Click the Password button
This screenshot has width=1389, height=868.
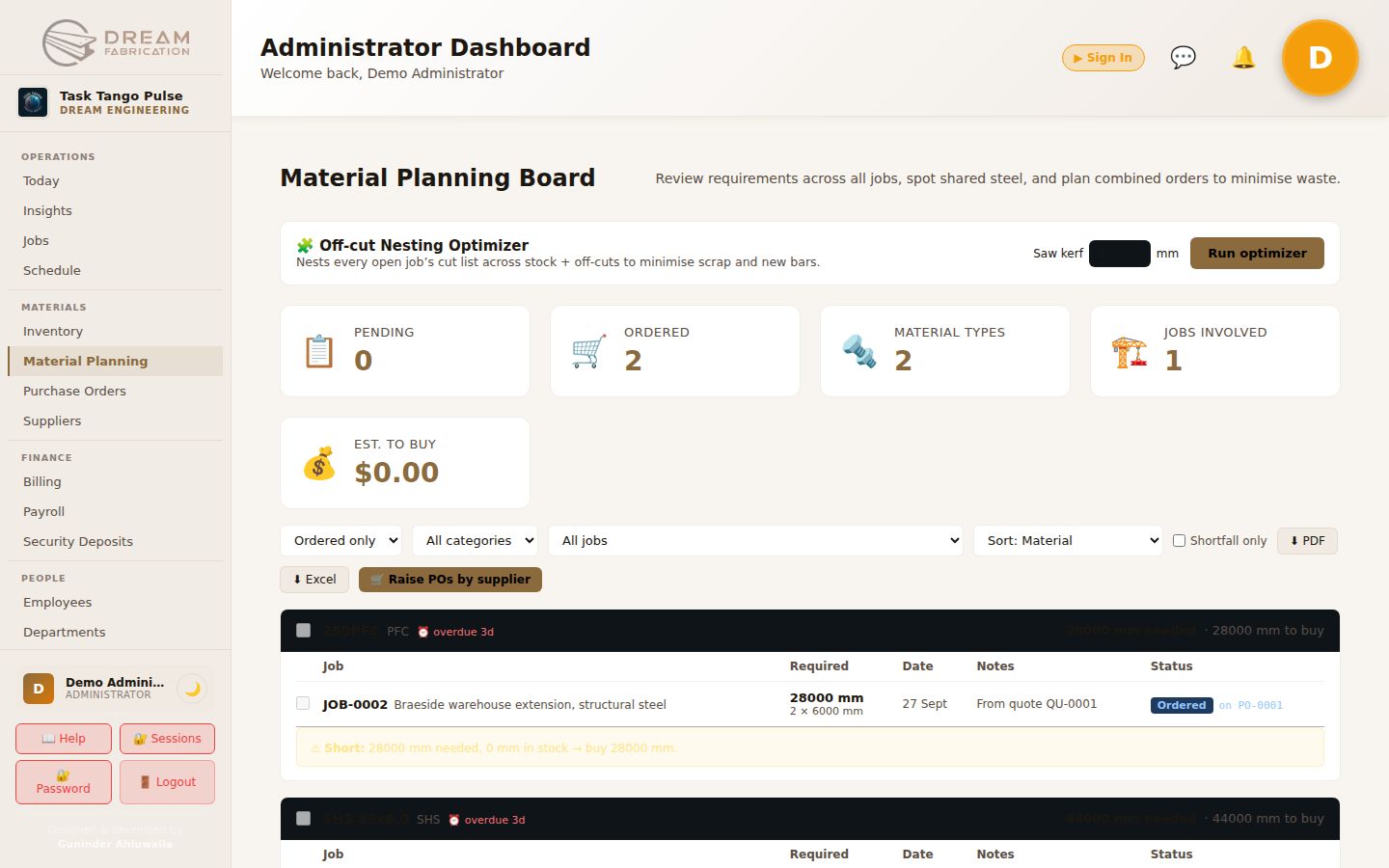click(64, 782)
